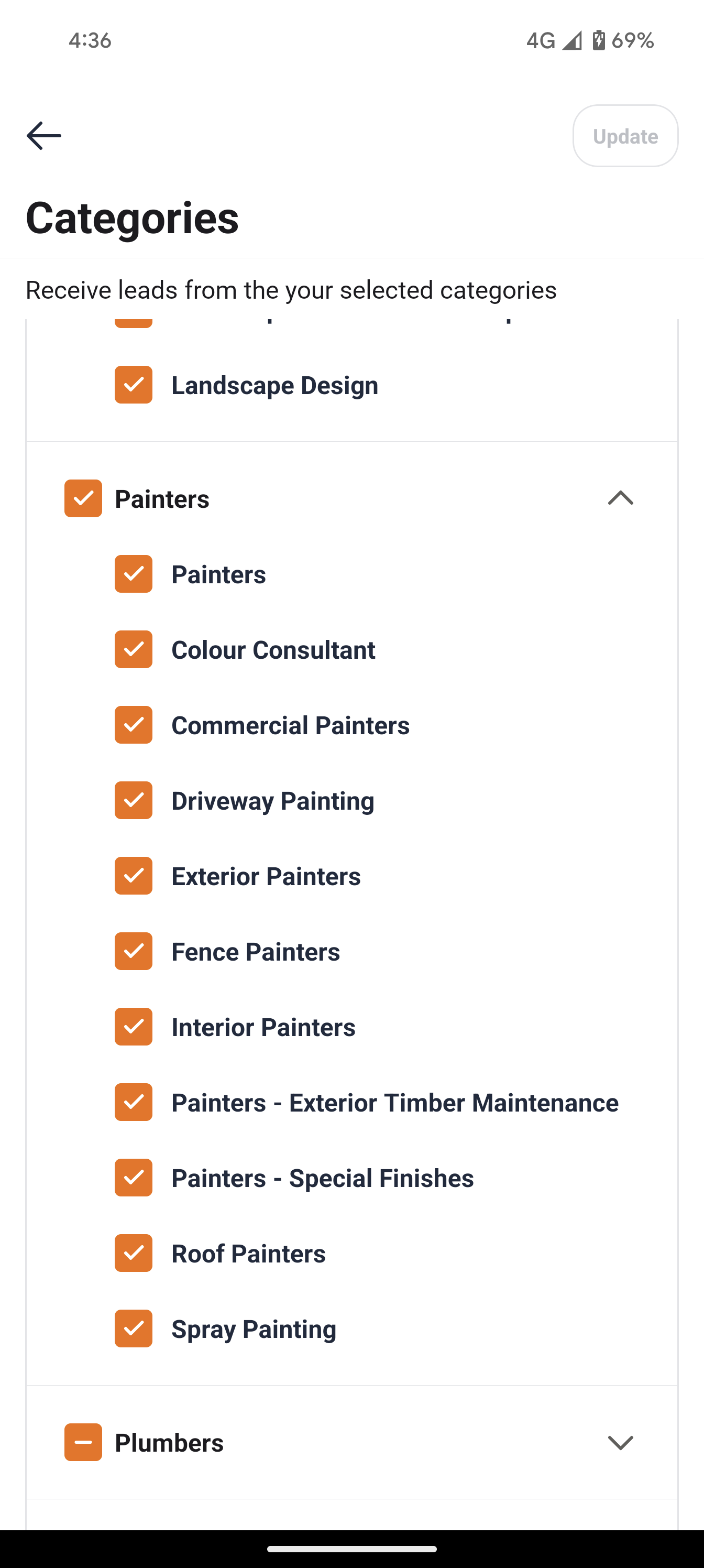The height and width of the screenshot is (1568, 704).
Task: Tap the Plumbers category label
Action: 169,1443
